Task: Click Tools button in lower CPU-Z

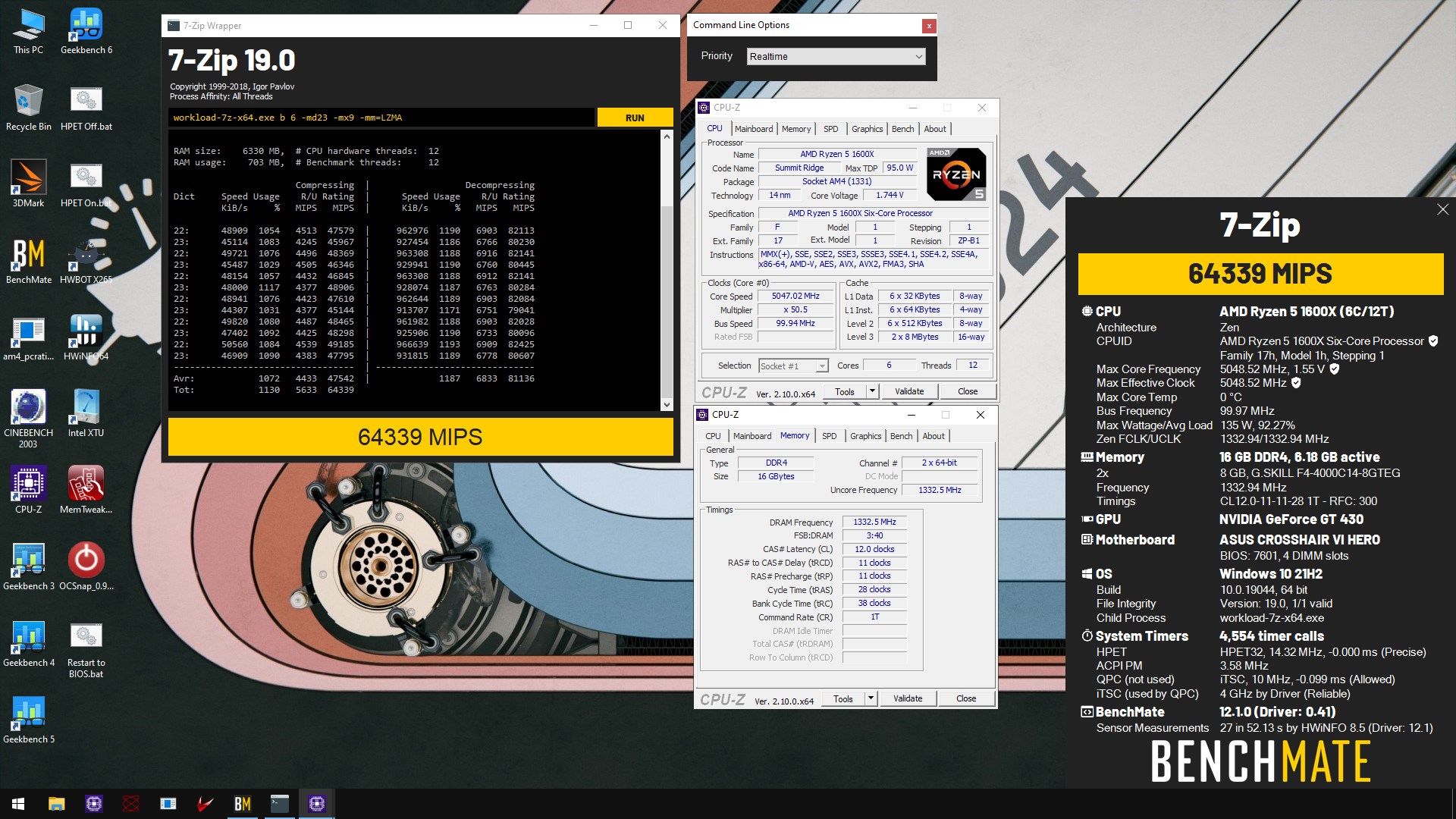Action: click(843, 698)
